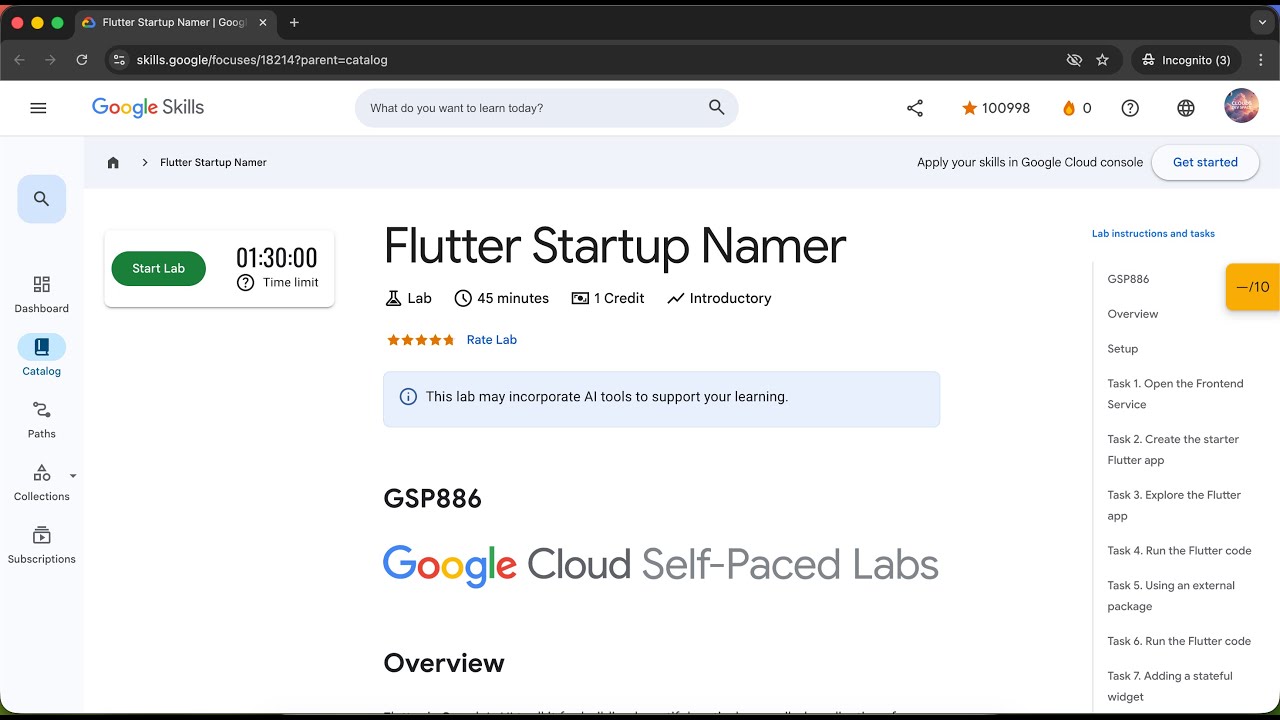Open the help question mark icon

(1130, 108)
